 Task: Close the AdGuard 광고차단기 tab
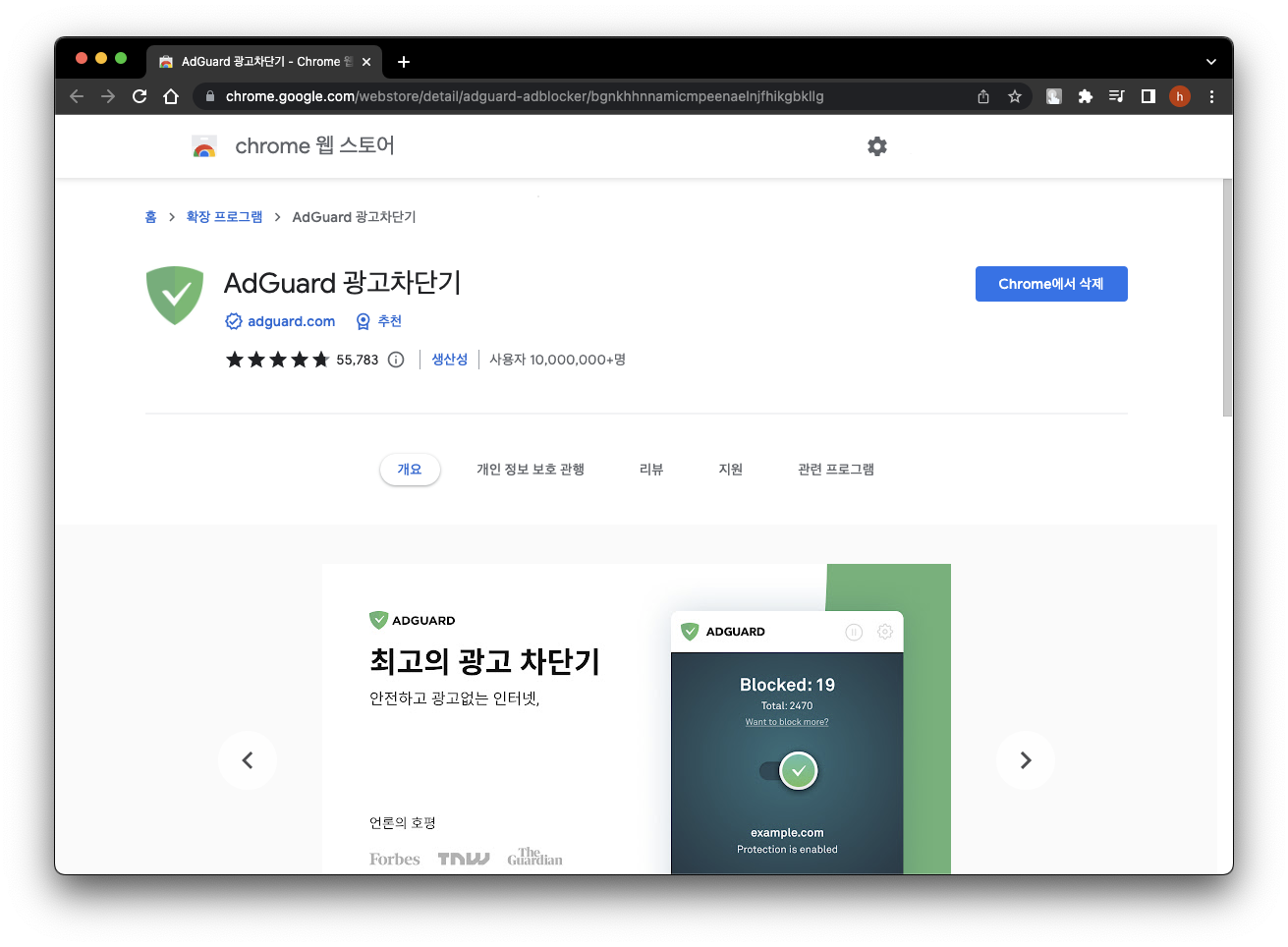click(366, 62)
